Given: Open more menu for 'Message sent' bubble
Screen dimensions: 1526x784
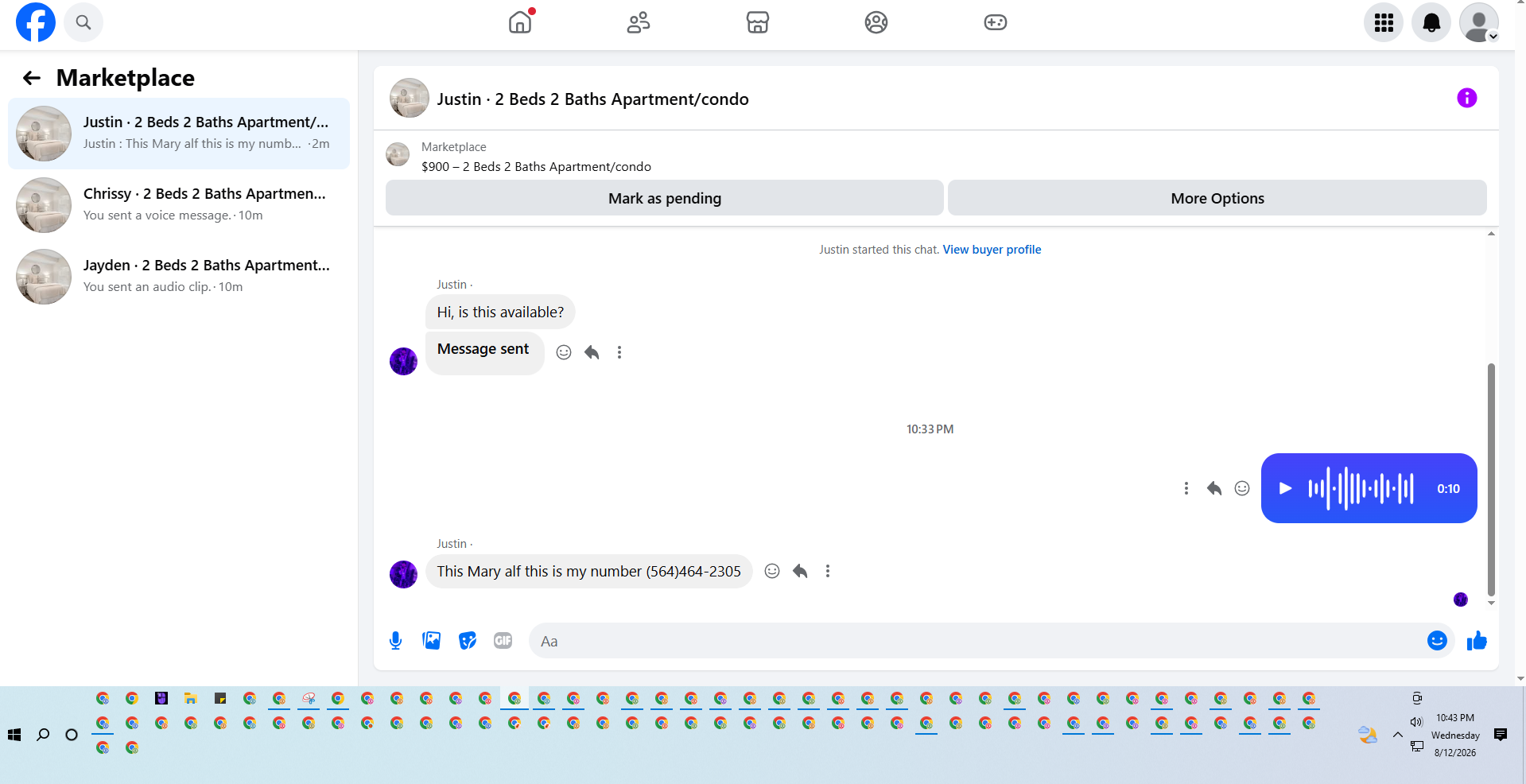Looking at the screenshot, I should point(619,352).
